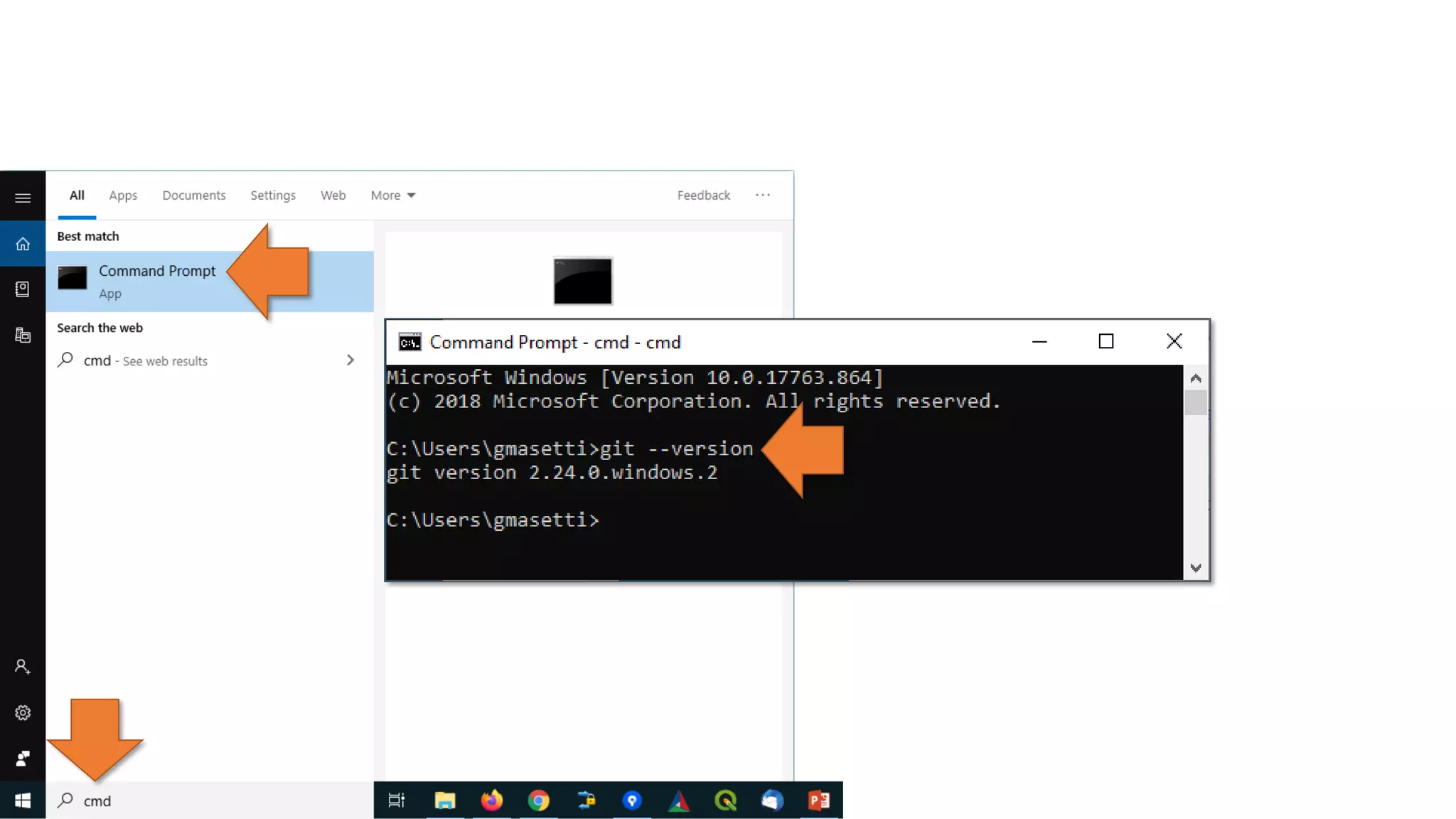Image resolution: width=1456 pixels, height=819 pixels.
Task: Open CMake icon on the taskbar
Action: point(679,801)
